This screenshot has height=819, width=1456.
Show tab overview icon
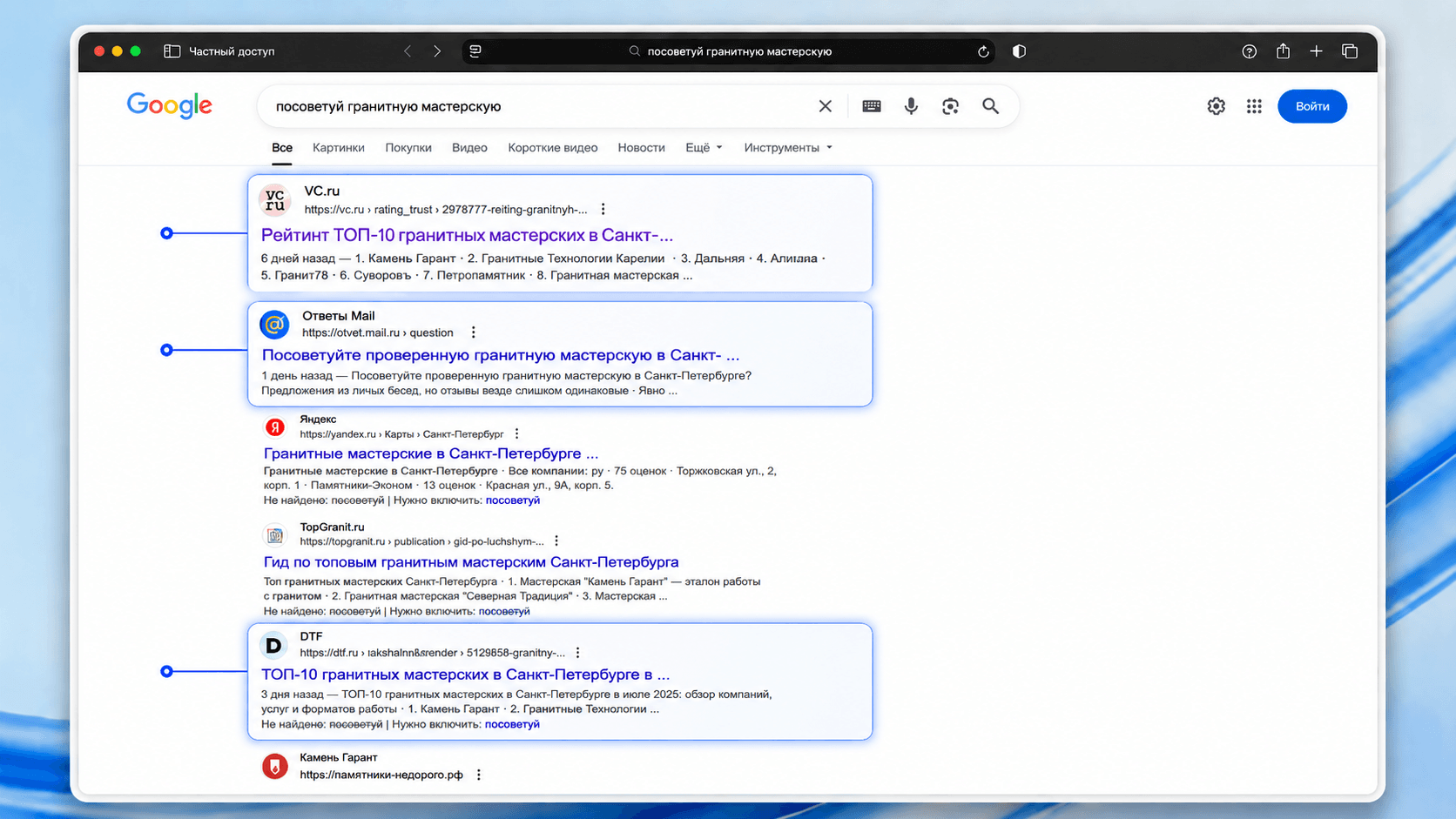(1350, 51)
